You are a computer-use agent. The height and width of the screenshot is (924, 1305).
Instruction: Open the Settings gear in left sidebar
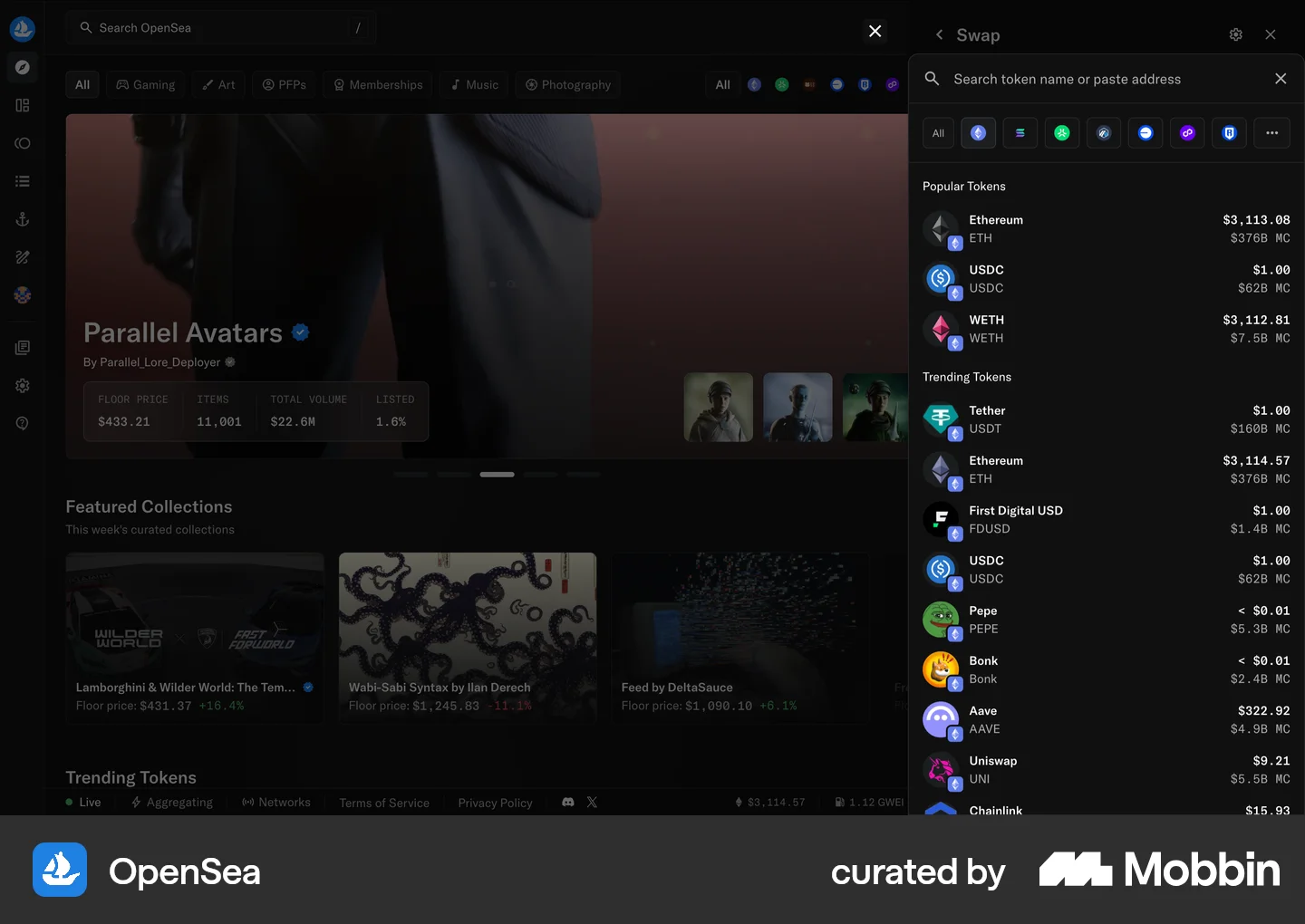(23, 386)
